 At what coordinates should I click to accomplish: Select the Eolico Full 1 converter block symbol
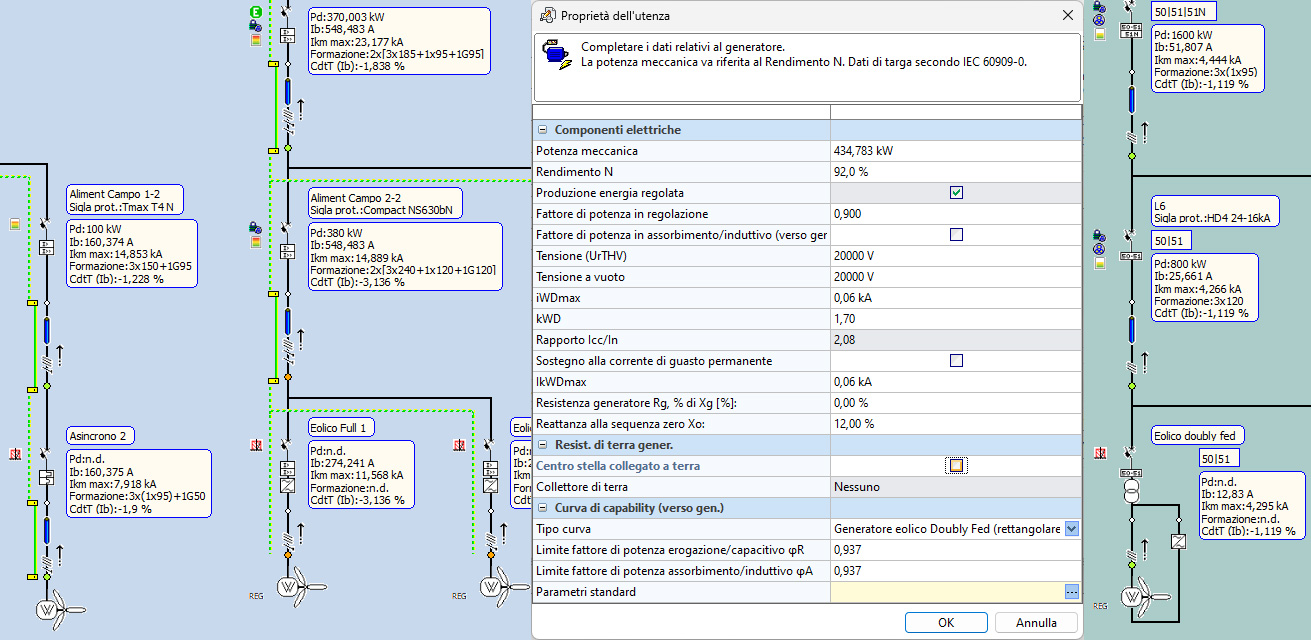point(287,486)
